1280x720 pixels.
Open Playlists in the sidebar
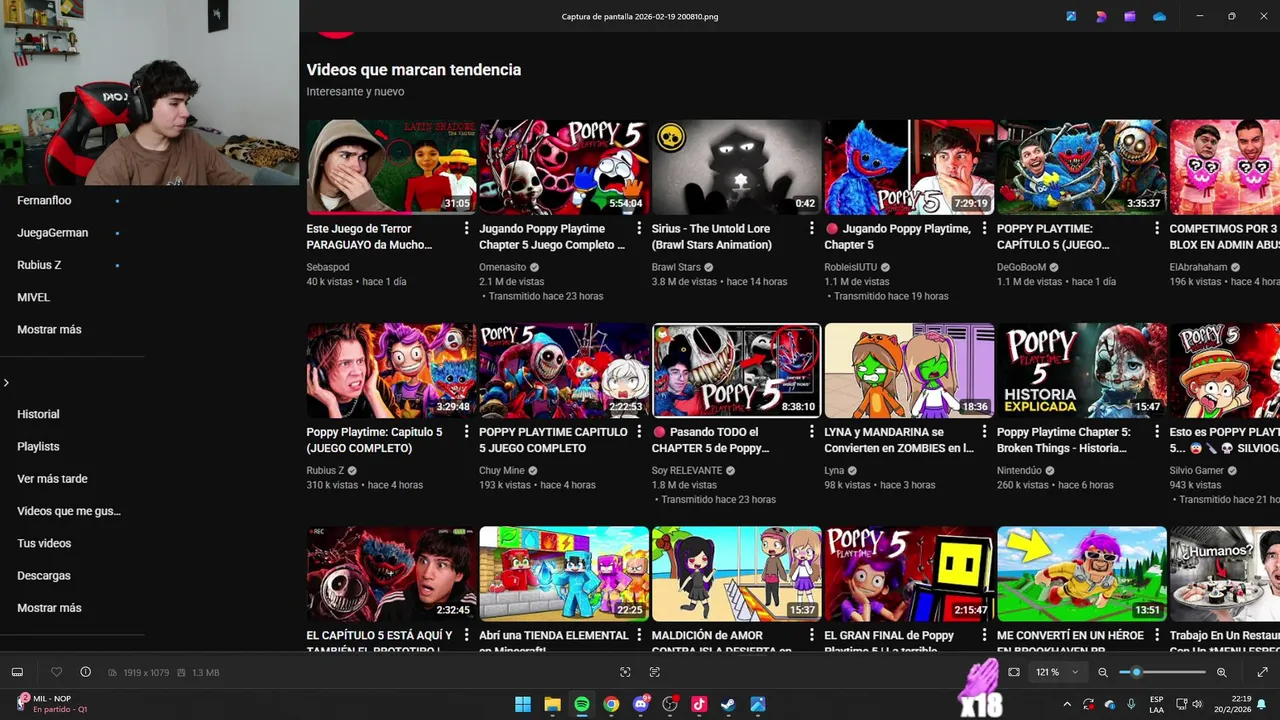pos(38,447)
